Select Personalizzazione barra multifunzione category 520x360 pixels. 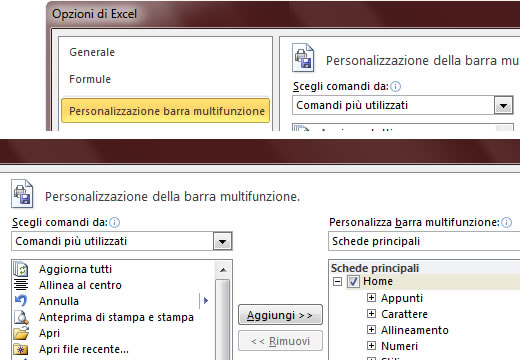[x=166, y=111]
